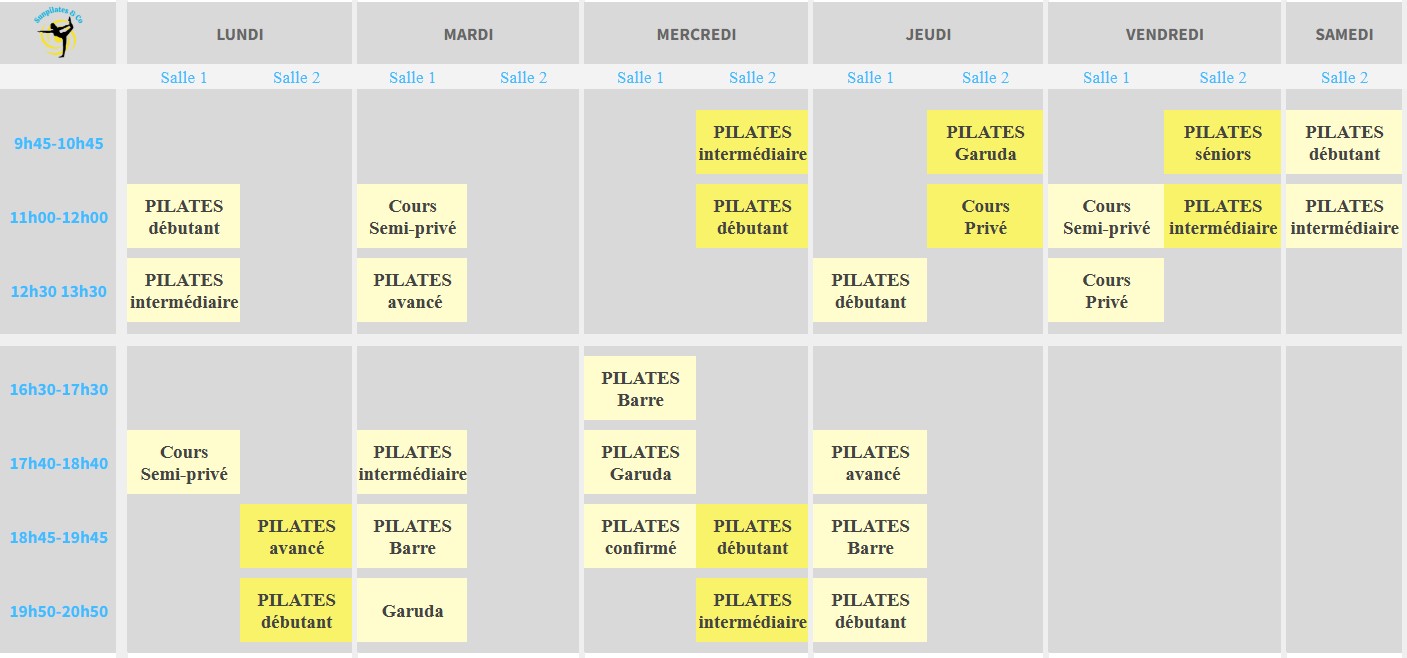Click Salle 2 link under VENDREDI
This screenshot has width=1407, height=658.
click(1223, 78)
